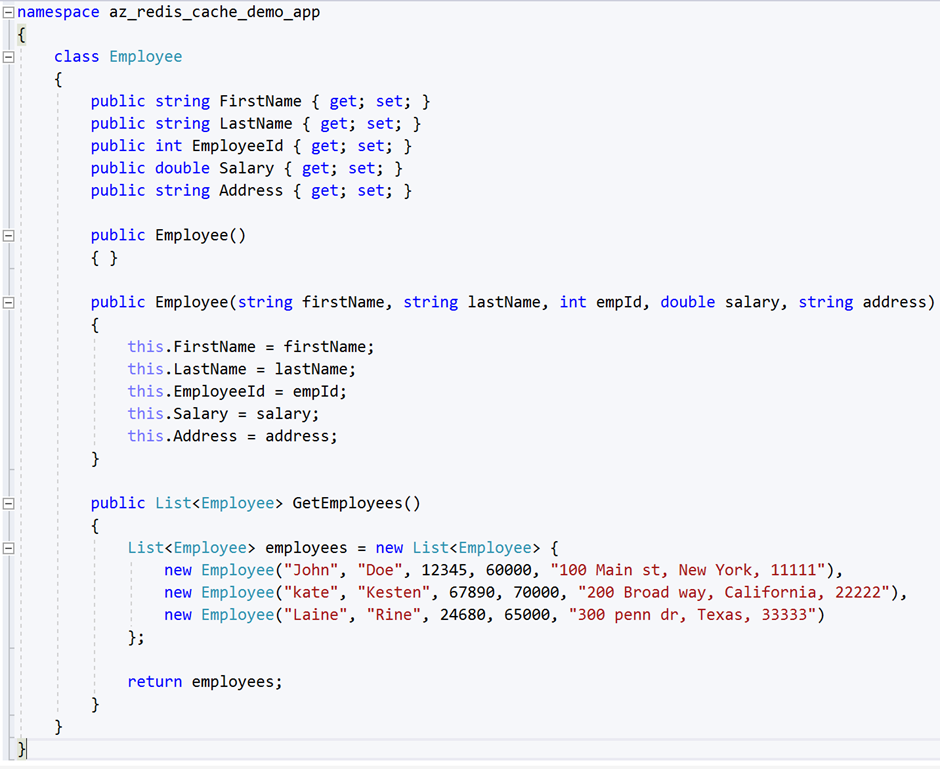This screenshot has height=769, width=940.
Task: Click the "300 penn dr, Texas, 33333" string
Action: point(692,616)
